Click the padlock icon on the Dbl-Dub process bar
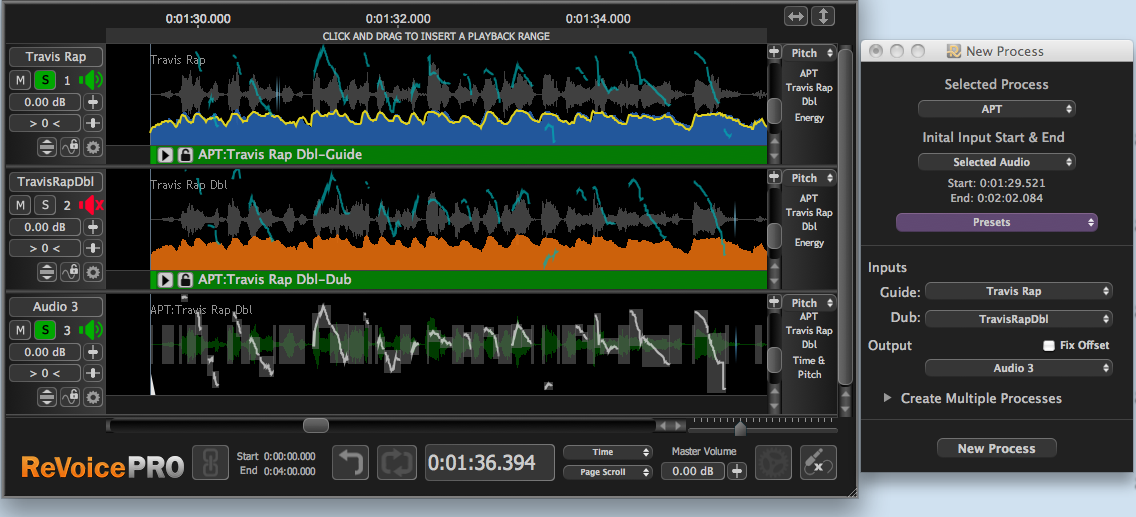This screenshot has height=517, width=1136. point(185,280)
